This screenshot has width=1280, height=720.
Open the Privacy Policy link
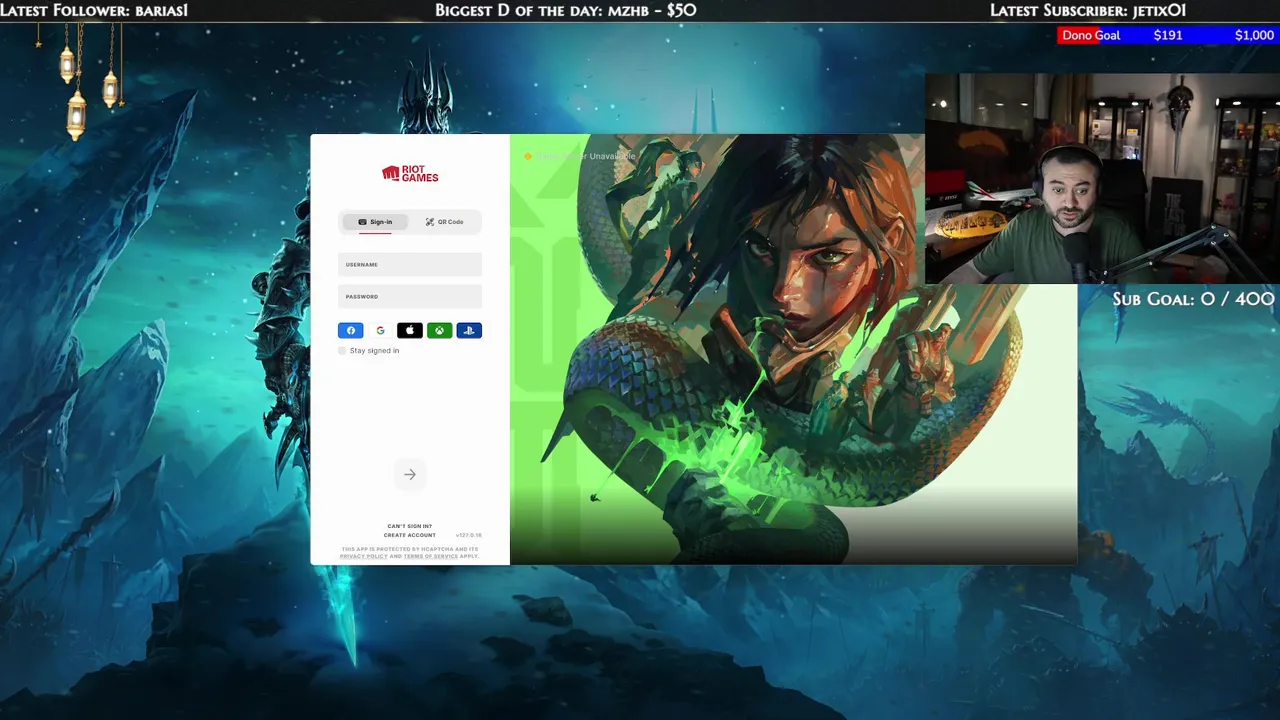363,556
